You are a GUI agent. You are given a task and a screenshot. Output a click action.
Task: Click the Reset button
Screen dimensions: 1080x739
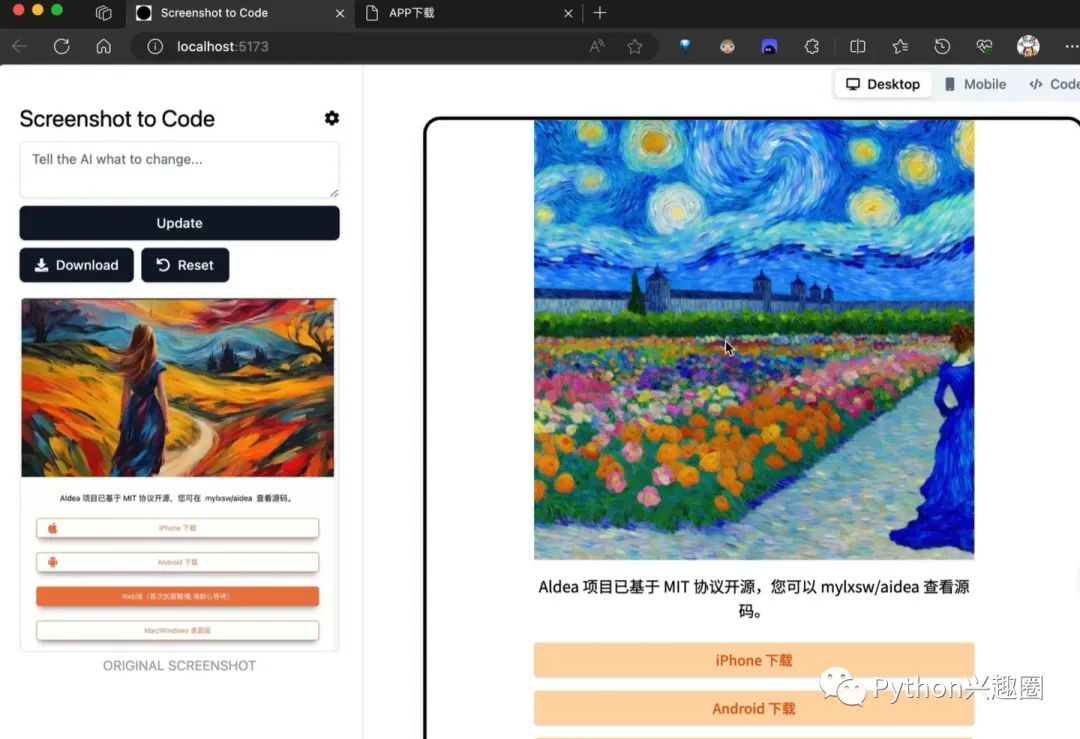click(x=185, y=265)
